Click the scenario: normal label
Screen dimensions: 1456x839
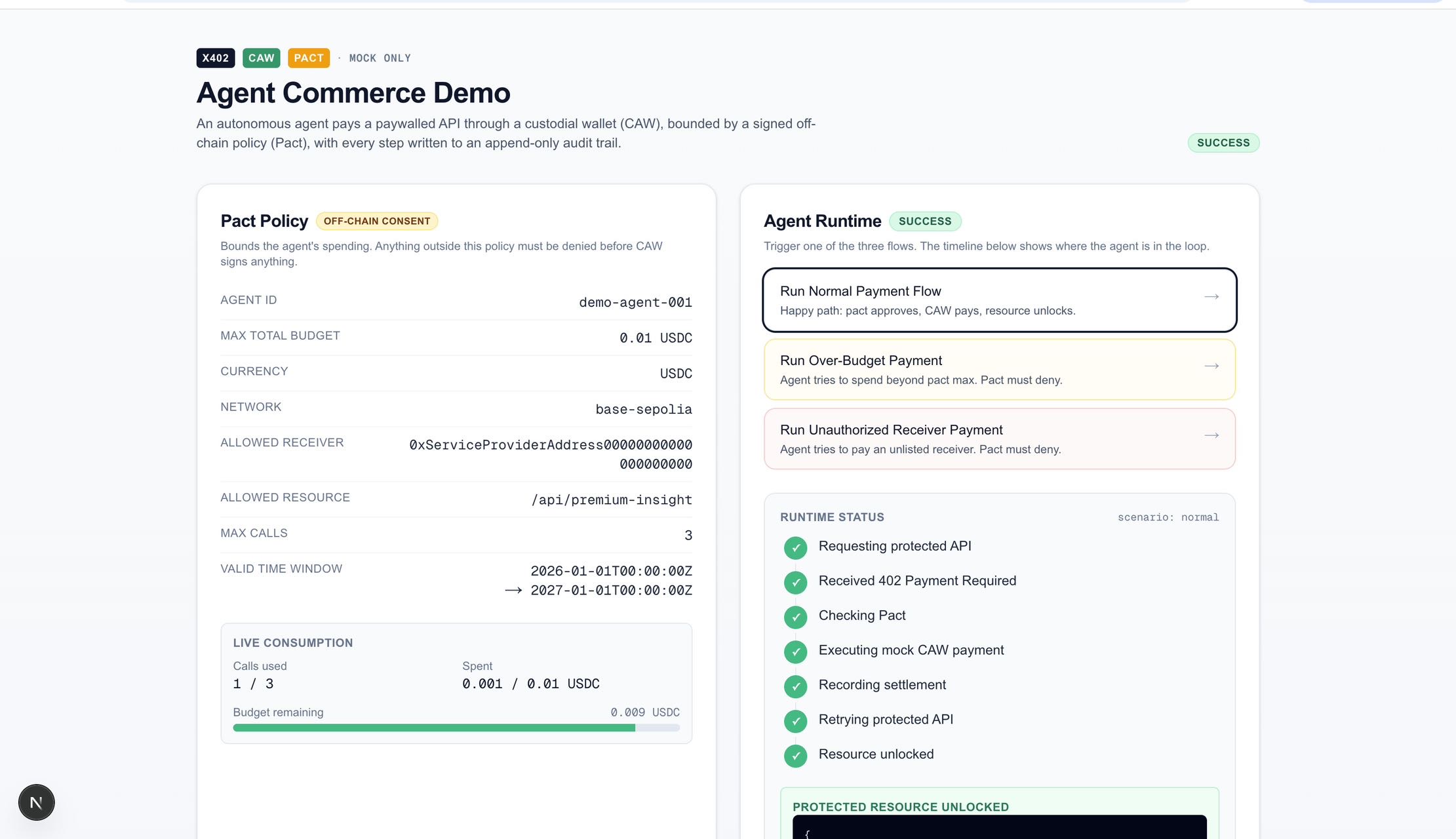(1168, 517)
